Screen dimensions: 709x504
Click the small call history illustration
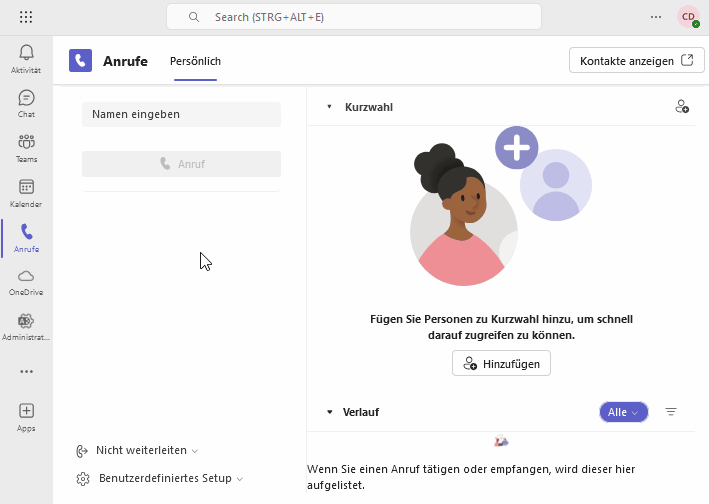click(501, 441)
